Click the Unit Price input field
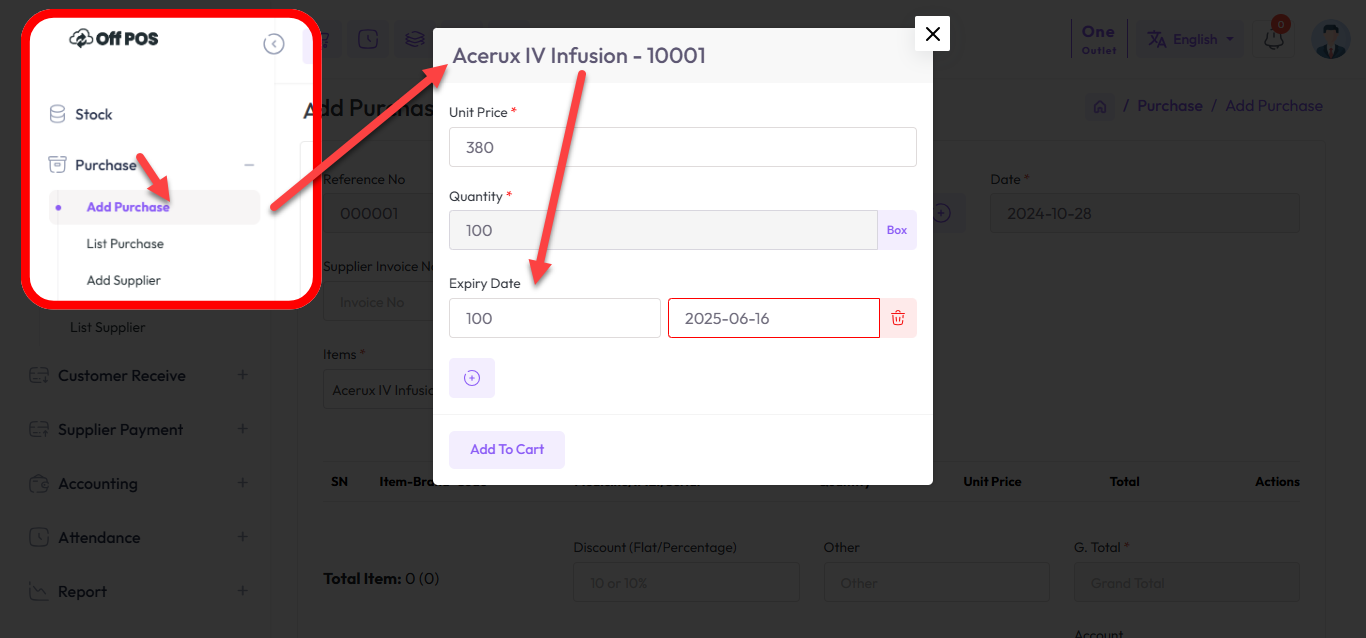Viewport: 1366px width, 638px height. click(682, 147)
